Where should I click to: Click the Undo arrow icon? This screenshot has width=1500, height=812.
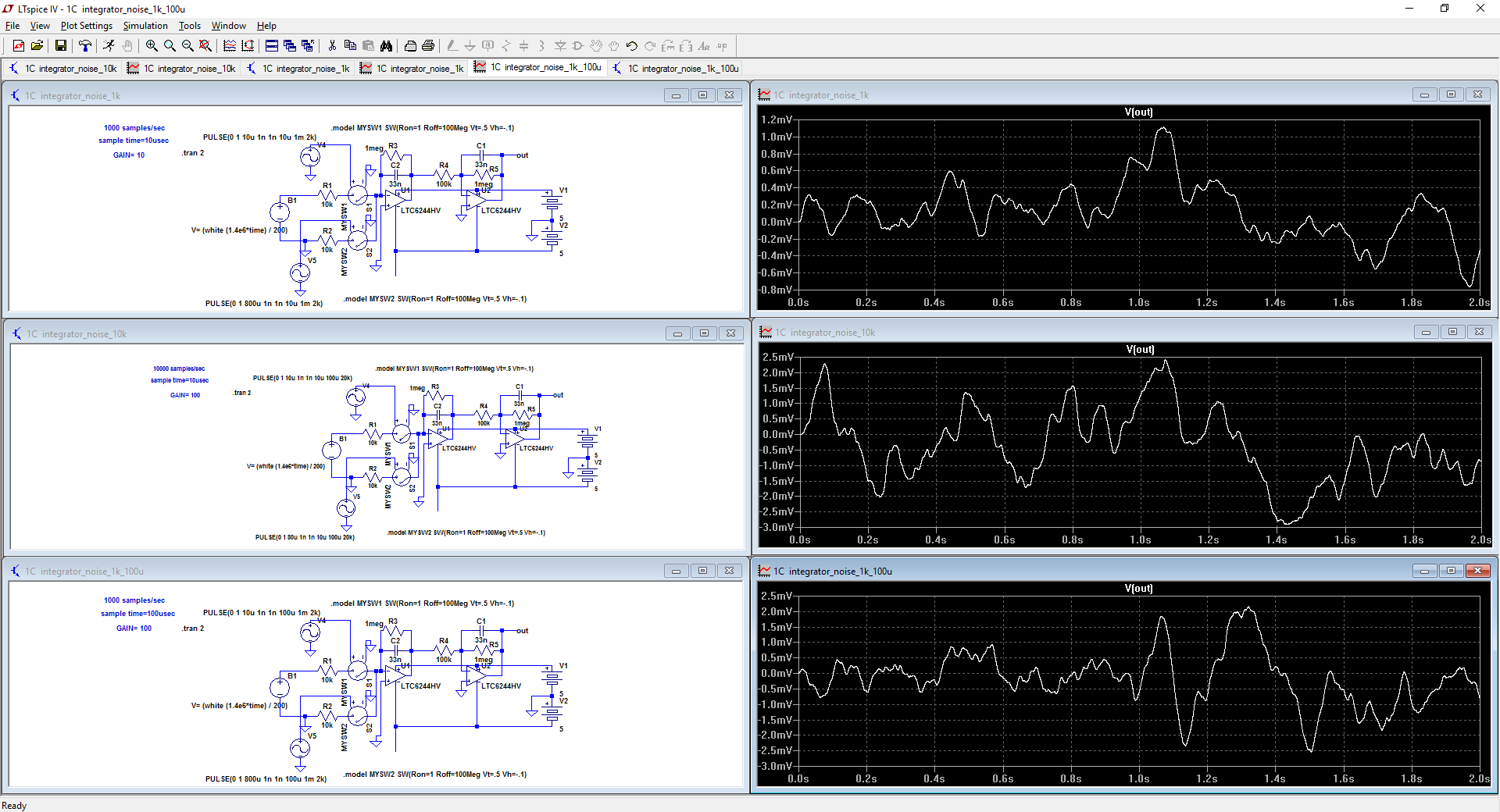(632, 46)
